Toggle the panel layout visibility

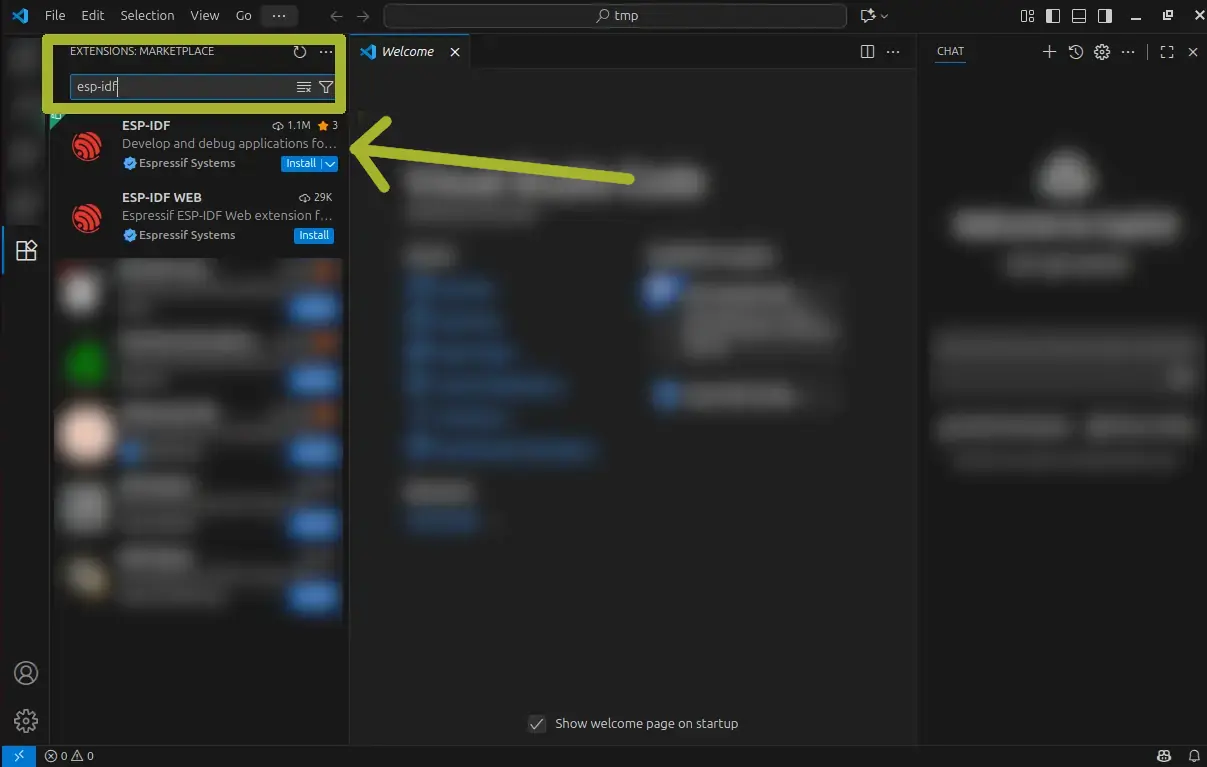(x=1078, y=15)
